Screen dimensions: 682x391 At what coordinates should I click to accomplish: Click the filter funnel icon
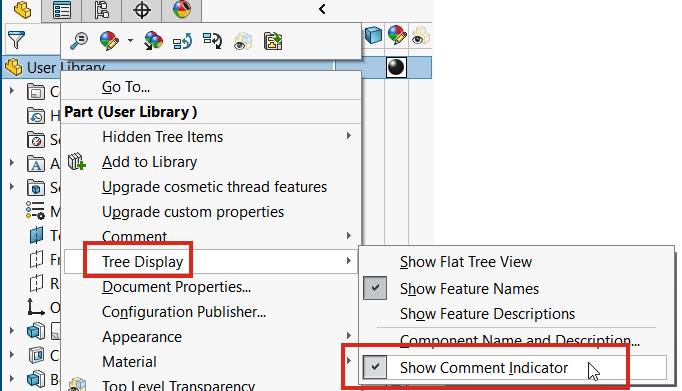coord(17,40)
